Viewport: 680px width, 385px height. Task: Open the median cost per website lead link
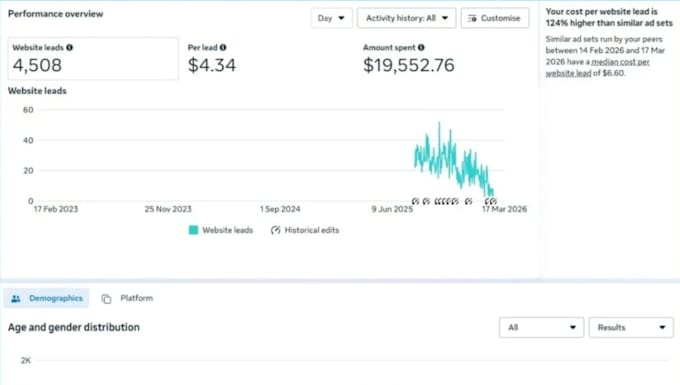(598, 67)
